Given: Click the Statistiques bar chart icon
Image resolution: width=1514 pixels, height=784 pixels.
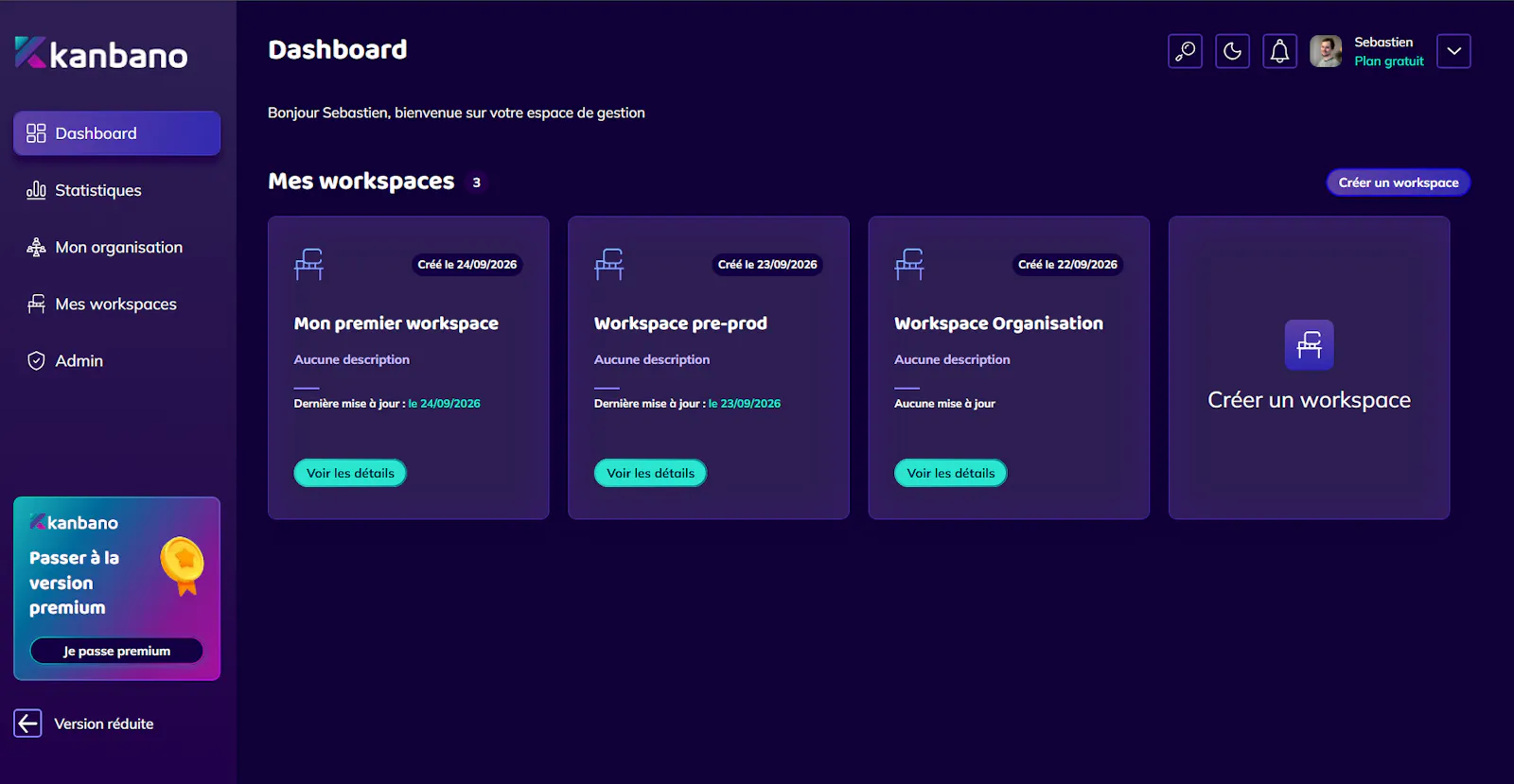Looking at the screenshot, I should click(36, 190).
